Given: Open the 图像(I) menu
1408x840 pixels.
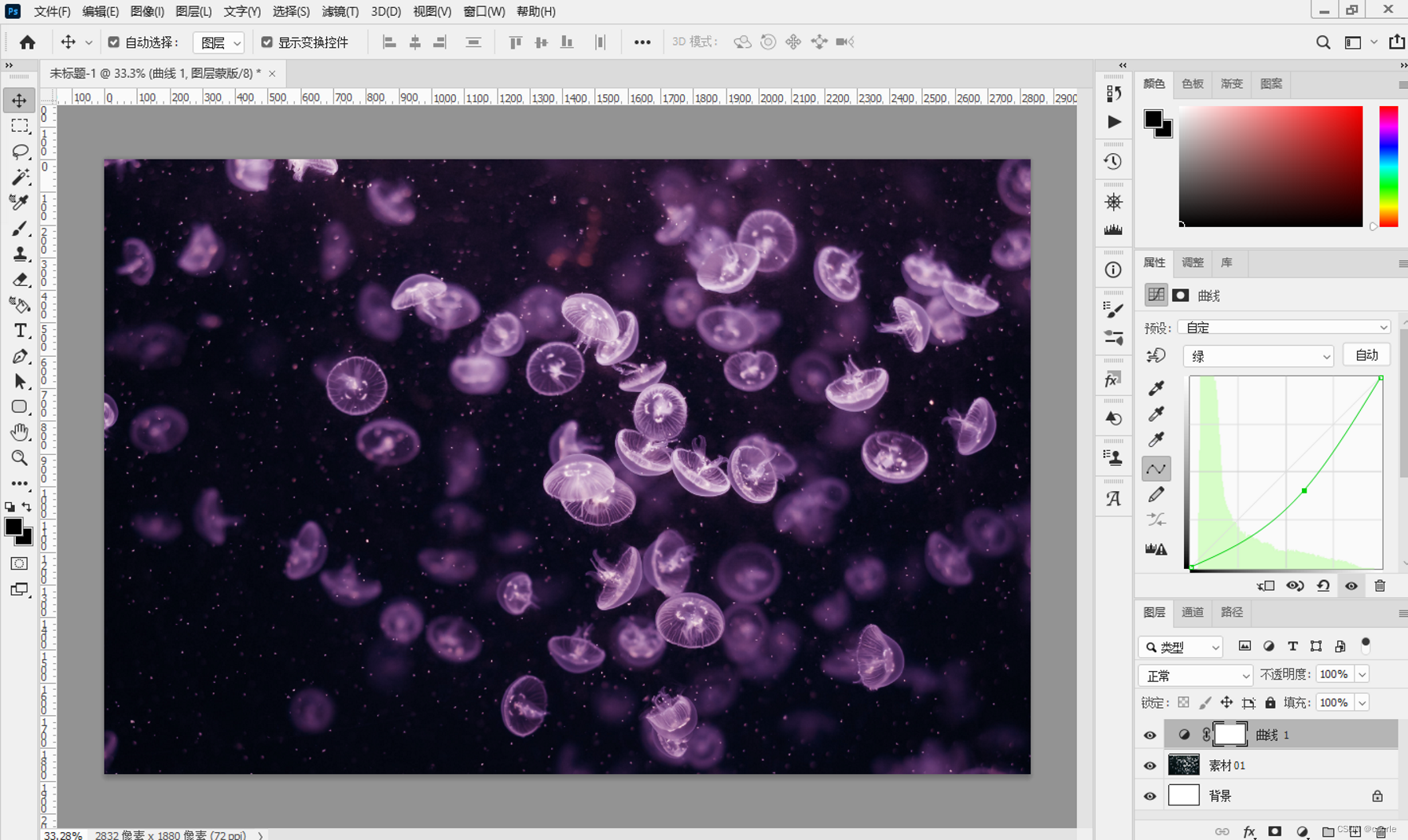Looking at the screenshot, I should click(147, 12).
